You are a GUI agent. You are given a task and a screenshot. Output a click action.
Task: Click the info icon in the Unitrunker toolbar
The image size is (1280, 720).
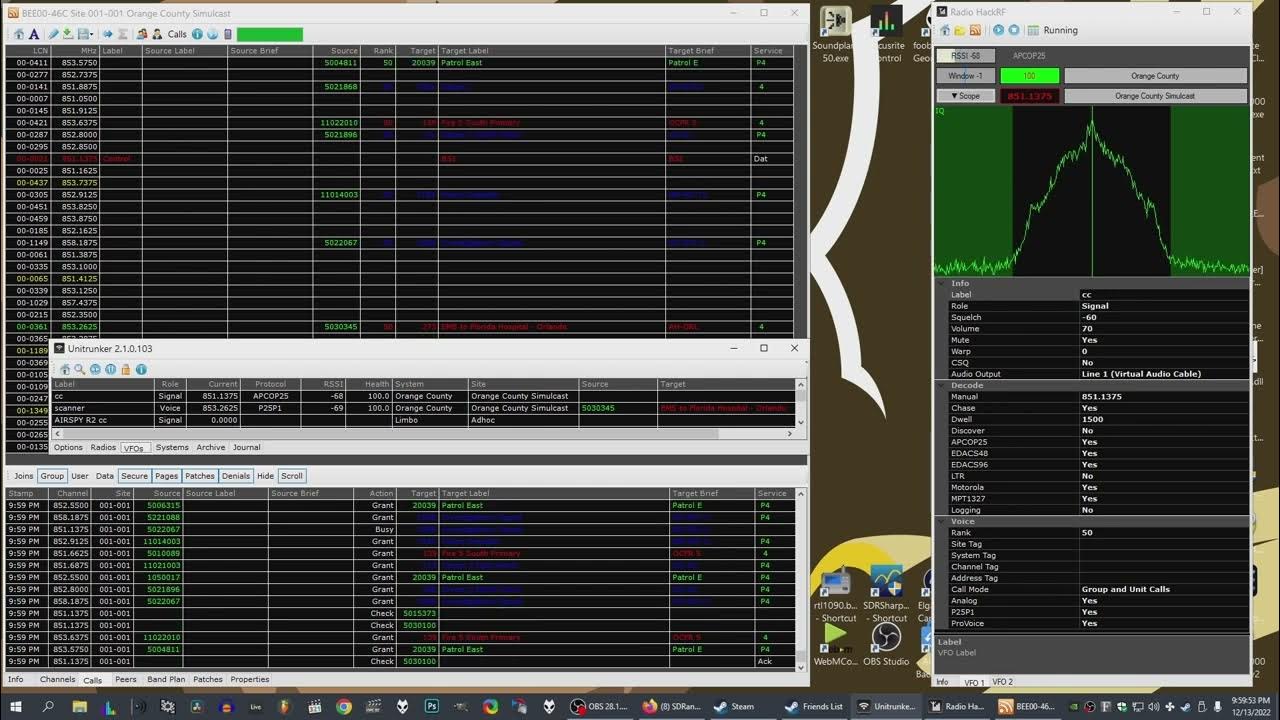141,369
